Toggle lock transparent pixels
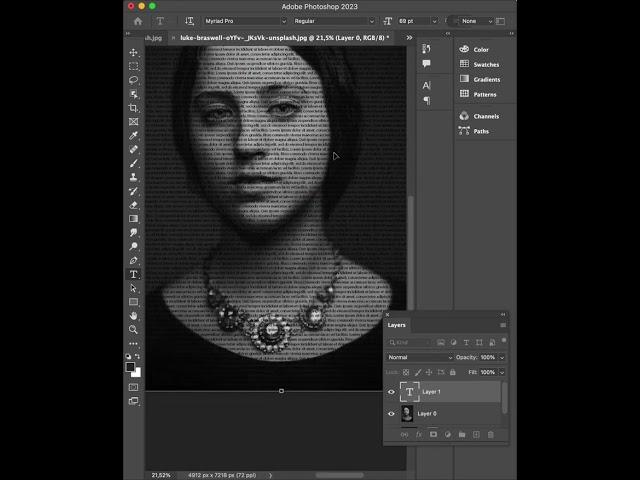 [x=406, y=372]
